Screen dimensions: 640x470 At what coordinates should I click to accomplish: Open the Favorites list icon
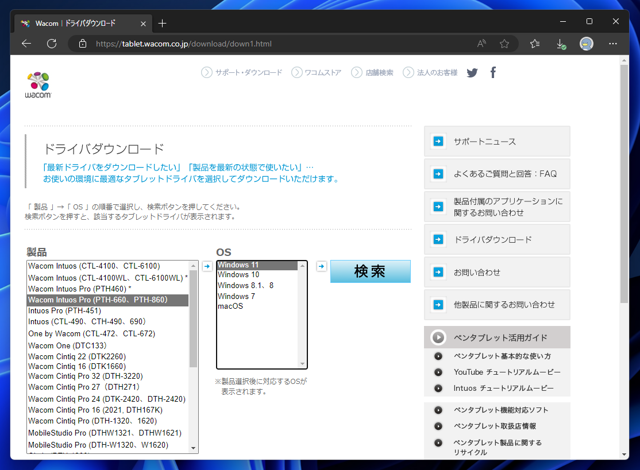coord(535,44)
